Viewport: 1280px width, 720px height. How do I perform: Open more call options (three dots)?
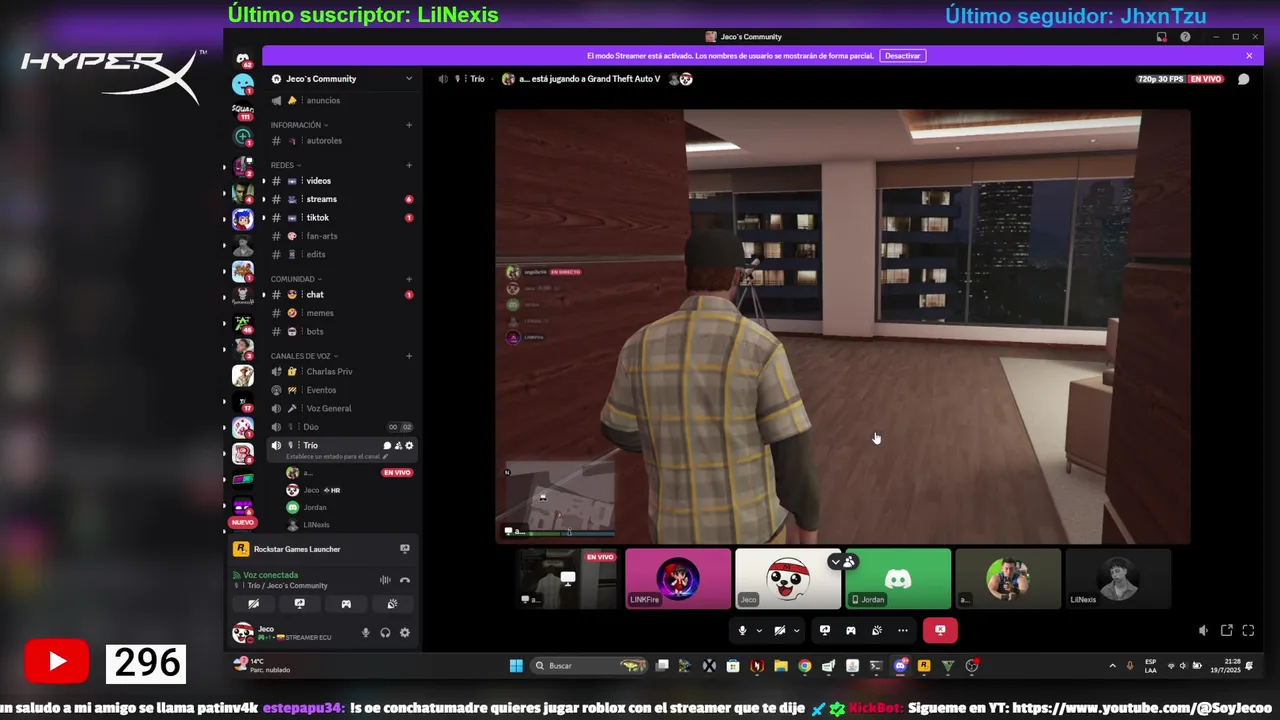pyautogui.click(x=903, y=630)
